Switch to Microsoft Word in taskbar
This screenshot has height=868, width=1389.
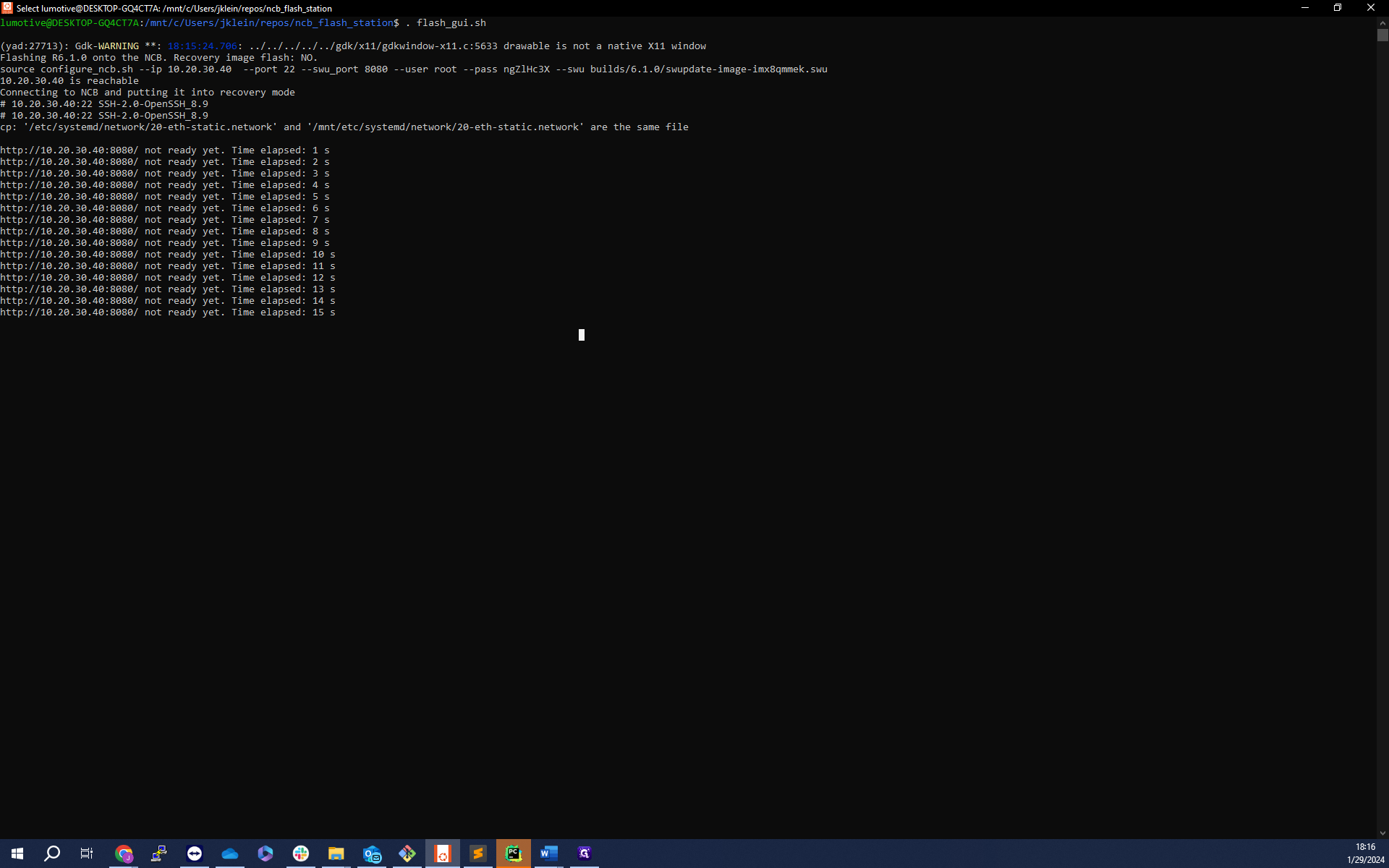click(x=549, y=854)
